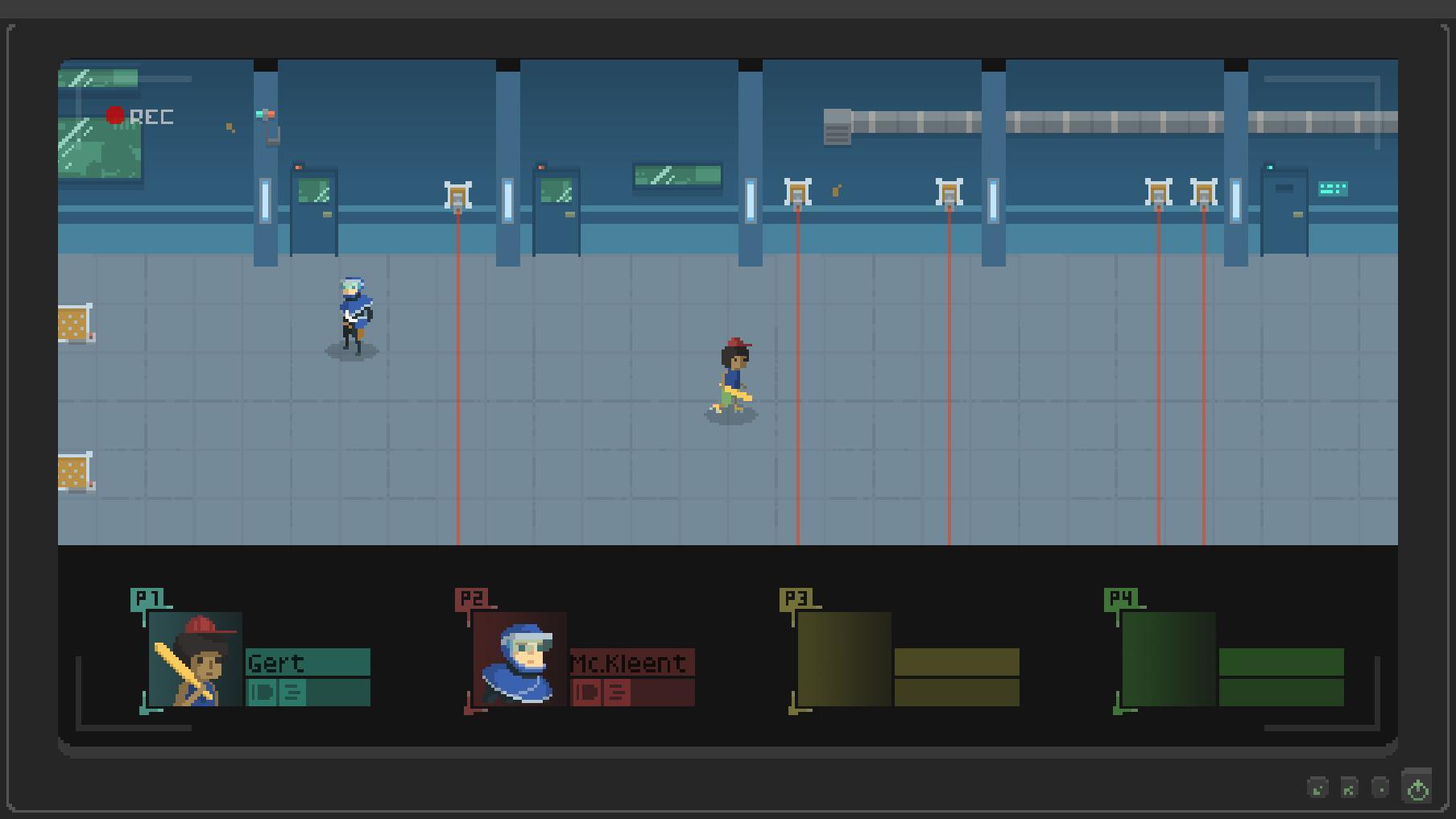Click the P3 player tag
Viewport: 1456px width, 819px height.
[x=796, y=598]
